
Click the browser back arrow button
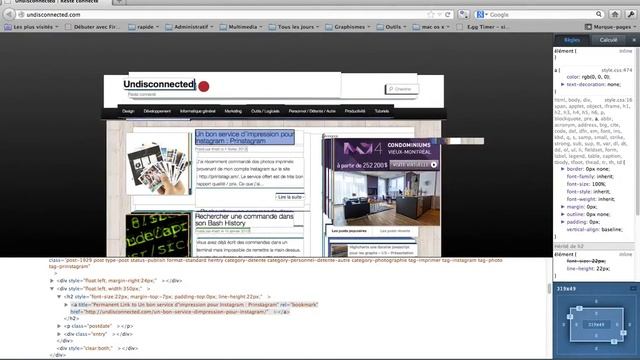tap(9, 14)
